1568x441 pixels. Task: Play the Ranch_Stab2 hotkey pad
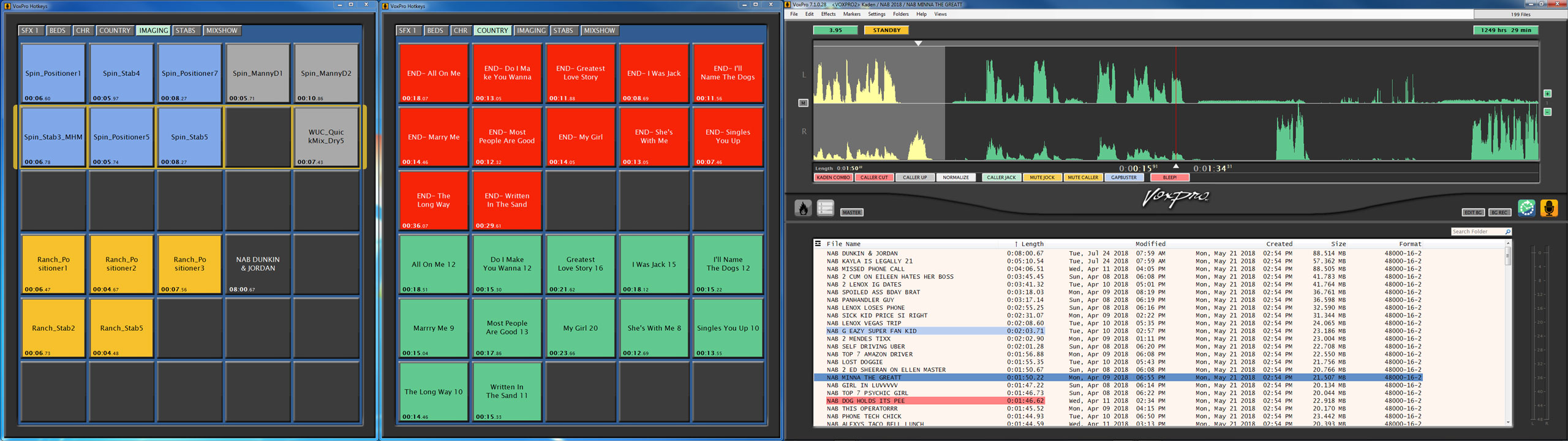(53, 328)
